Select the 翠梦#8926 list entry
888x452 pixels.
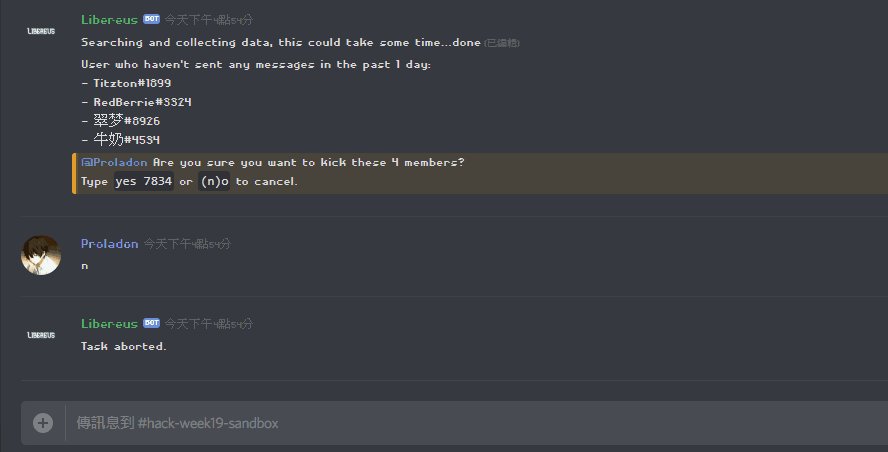point(121,121)
